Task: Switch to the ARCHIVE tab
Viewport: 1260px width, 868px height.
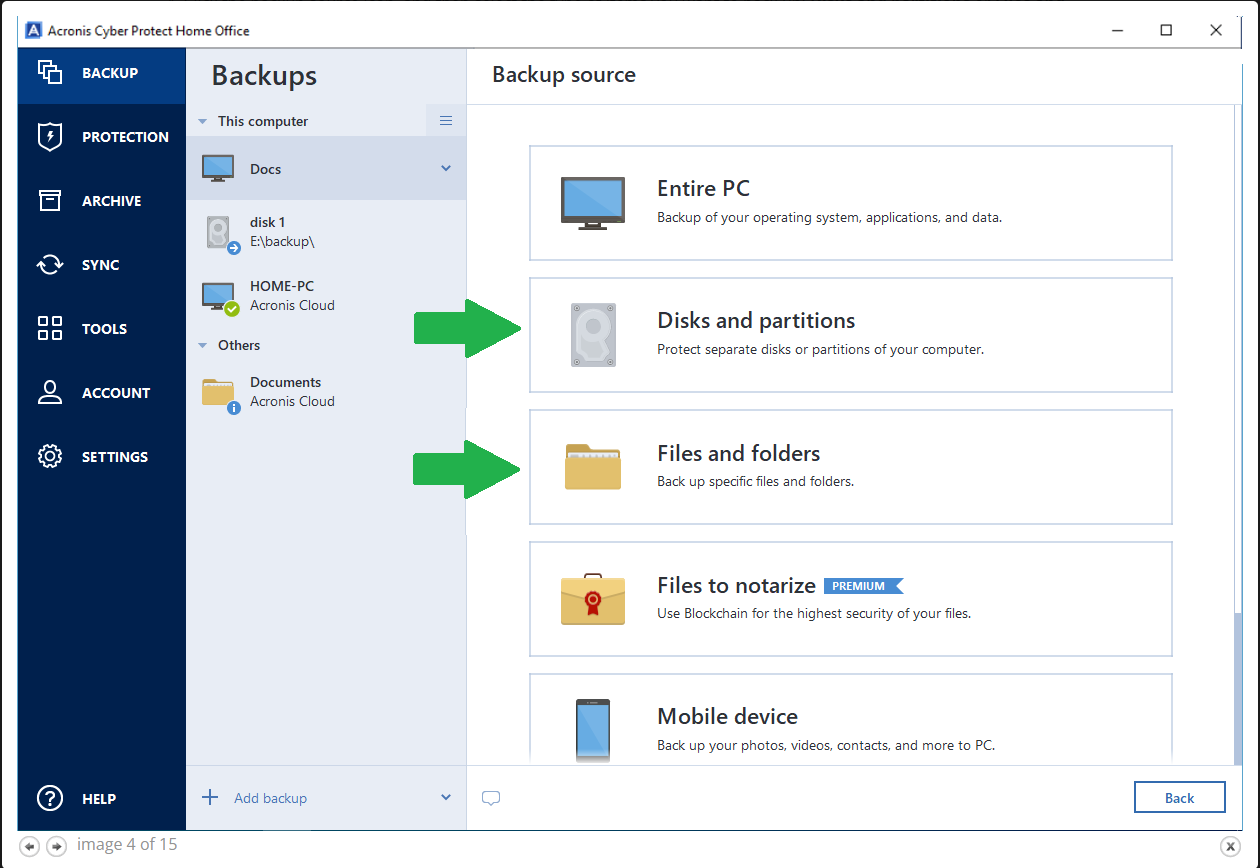Action: [102, 201]
